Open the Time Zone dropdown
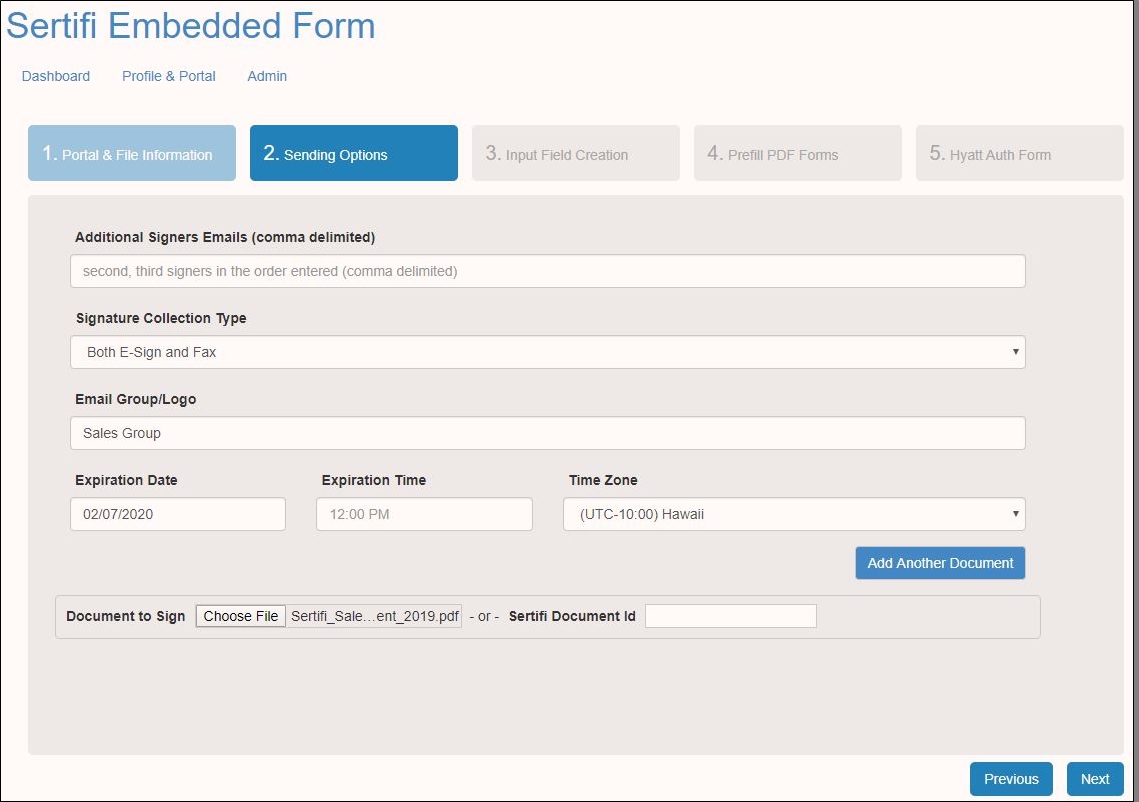This screenshot has width=1139, height=802. pos(794,514)
